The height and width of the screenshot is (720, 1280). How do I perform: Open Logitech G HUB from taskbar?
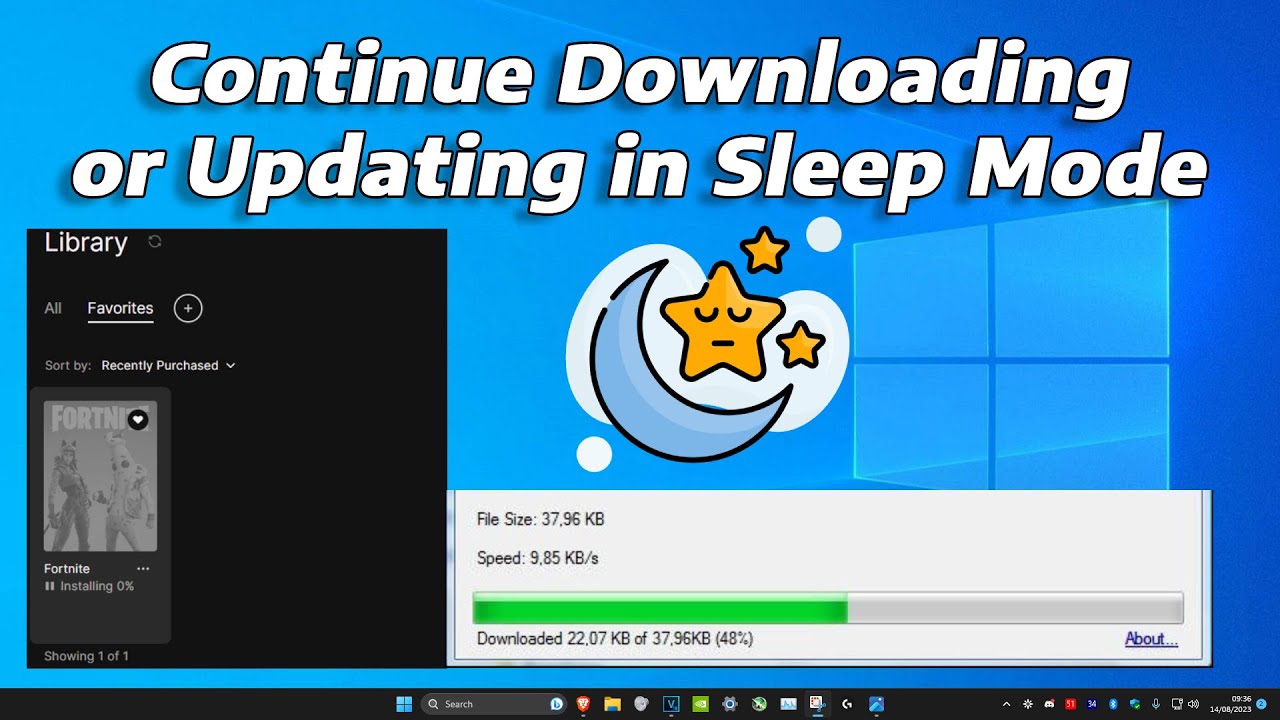pos(847,704)
